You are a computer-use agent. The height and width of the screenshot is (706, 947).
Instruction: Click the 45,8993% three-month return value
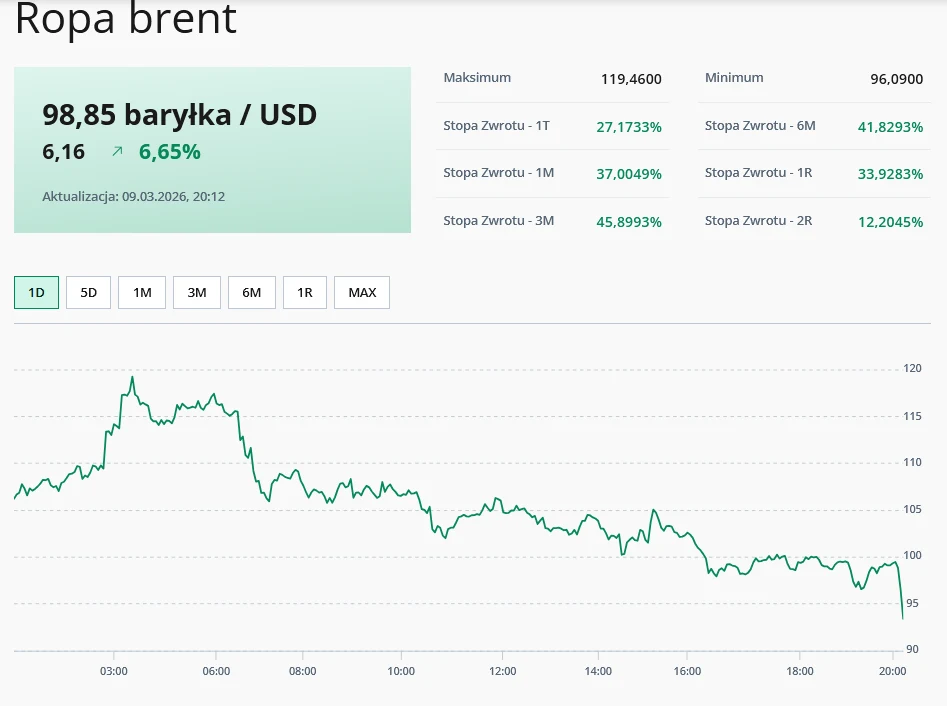coord(629,220)
